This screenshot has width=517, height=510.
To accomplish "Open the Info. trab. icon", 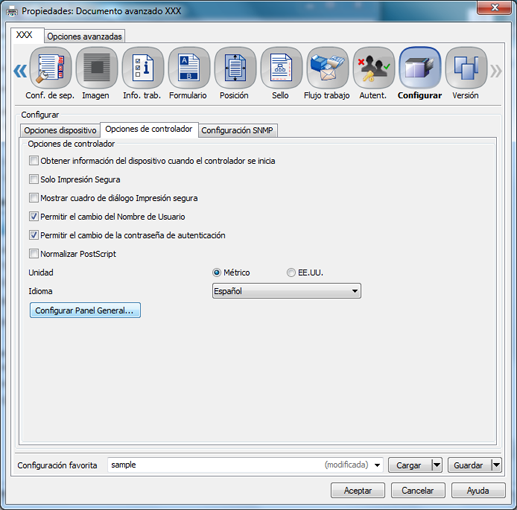I will point(143,68).
